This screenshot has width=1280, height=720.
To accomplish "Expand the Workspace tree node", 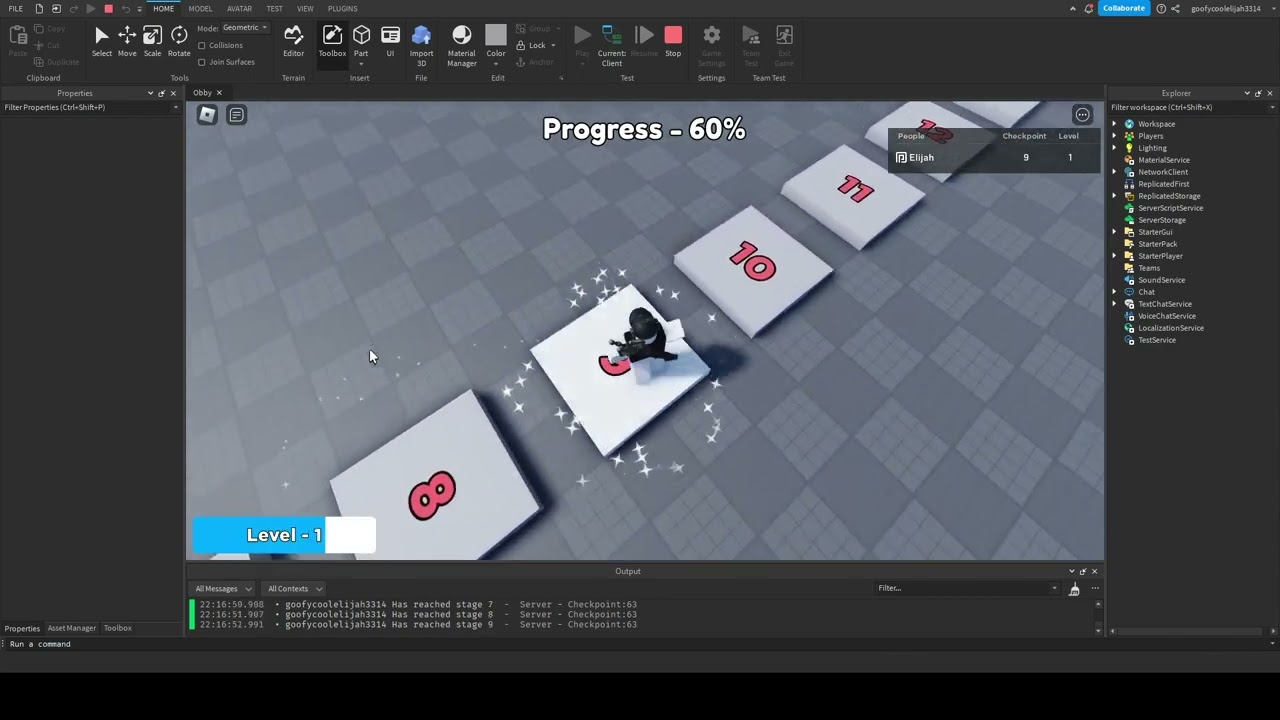I will (1115, 124).
